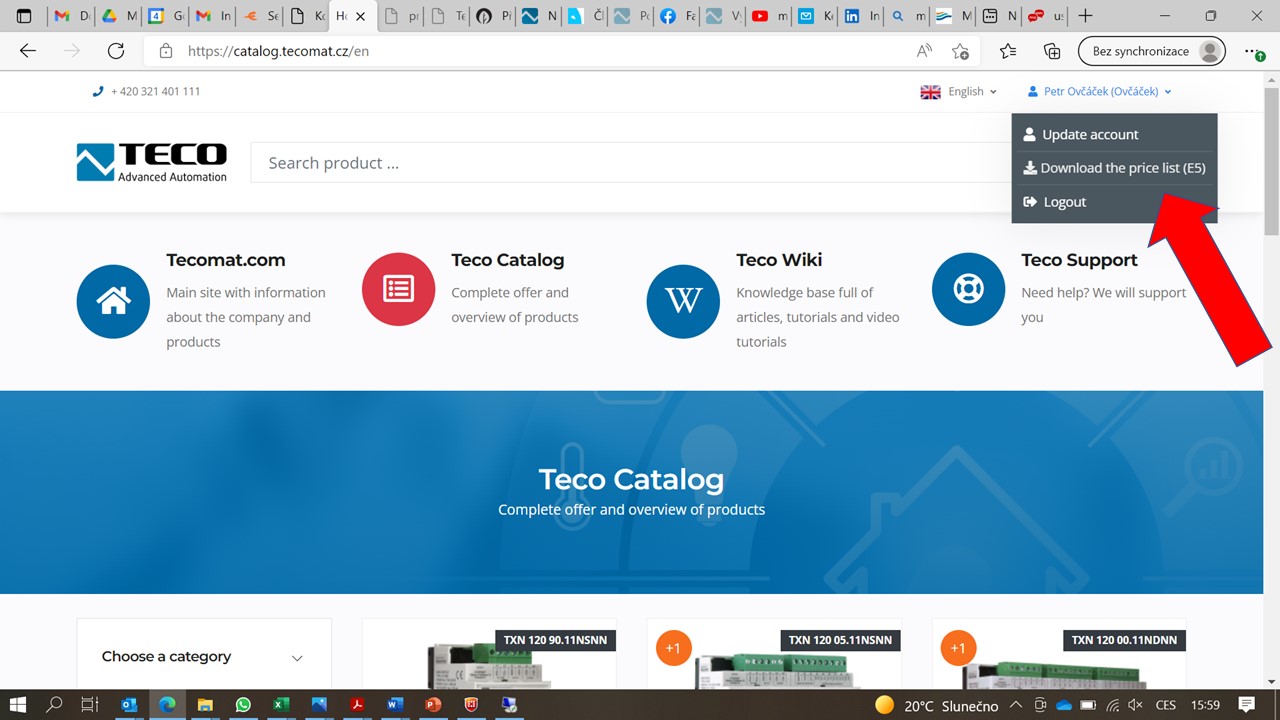Open a new browser tab with plus button
Screen dimensions: 1280x720
pyautogui.click(x=1085, y=16)
